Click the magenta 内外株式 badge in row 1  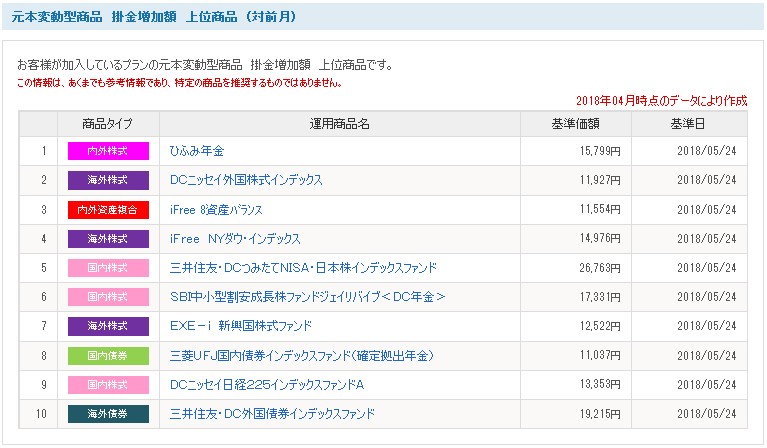point(108,151)
